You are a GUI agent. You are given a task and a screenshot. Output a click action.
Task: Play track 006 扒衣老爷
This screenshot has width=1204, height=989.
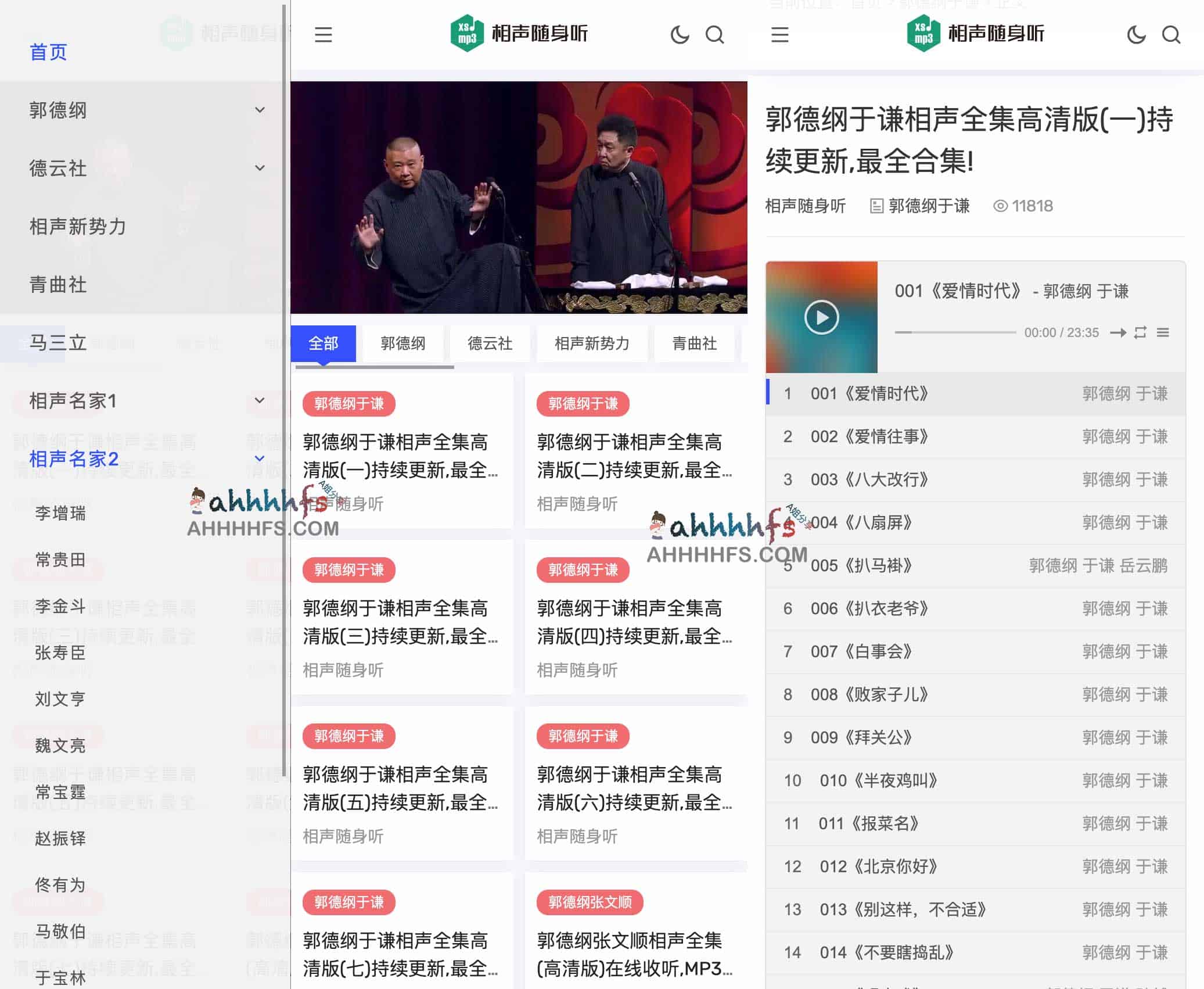(x=976, y=609)
